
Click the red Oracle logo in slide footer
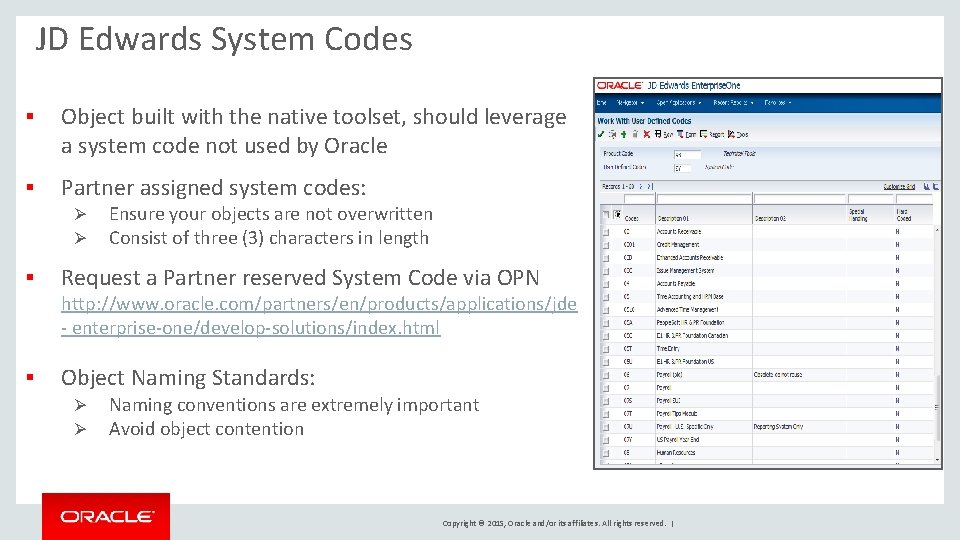(x=106, y=516)
